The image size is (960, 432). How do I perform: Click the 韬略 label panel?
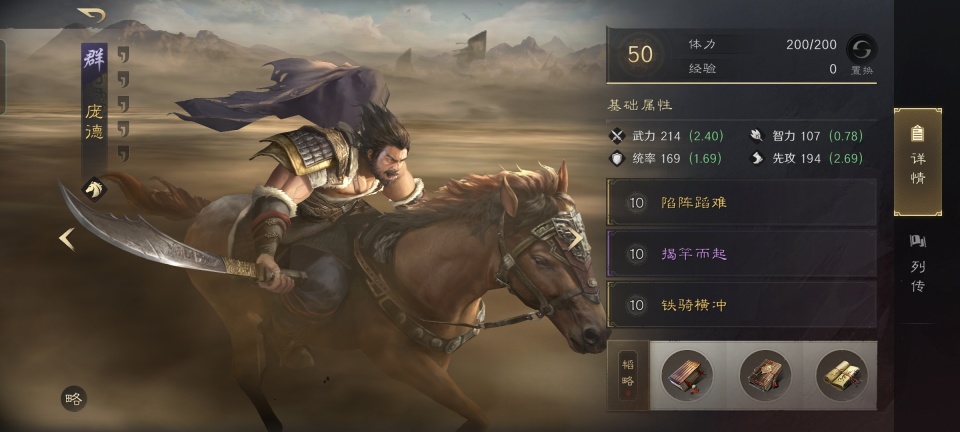[x=628, y=374]
